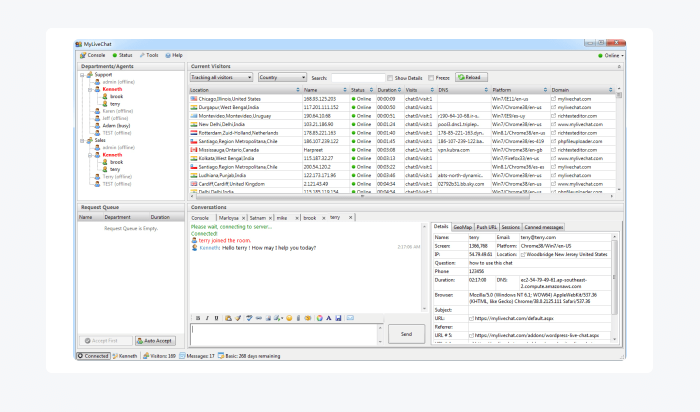The width and height of the screenshot is (700, 412).
Task: Apply italic formatting in message toolbar
Action: tap(207, 318)
